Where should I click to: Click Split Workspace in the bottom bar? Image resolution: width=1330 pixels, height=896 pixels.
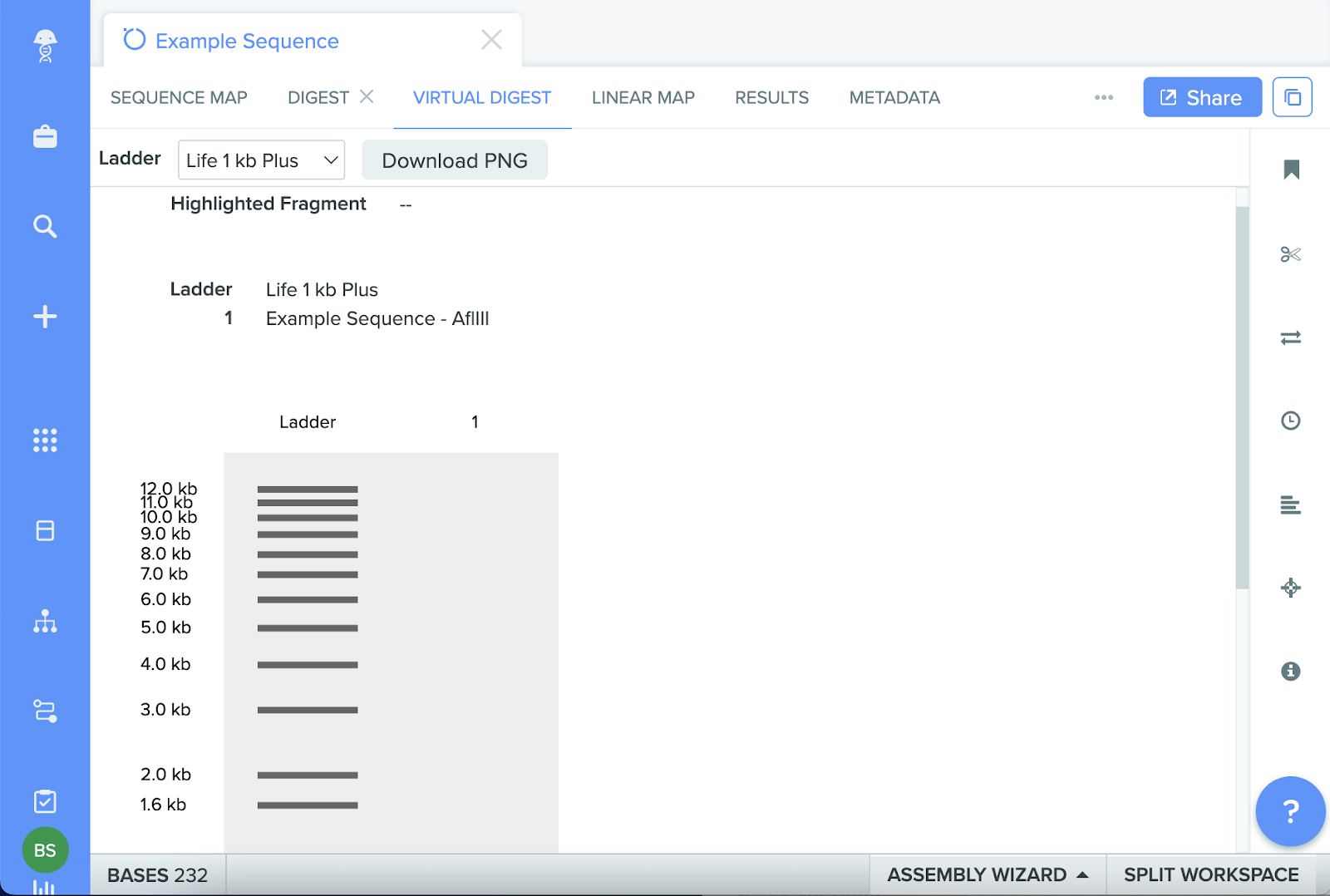(1210, 874)
